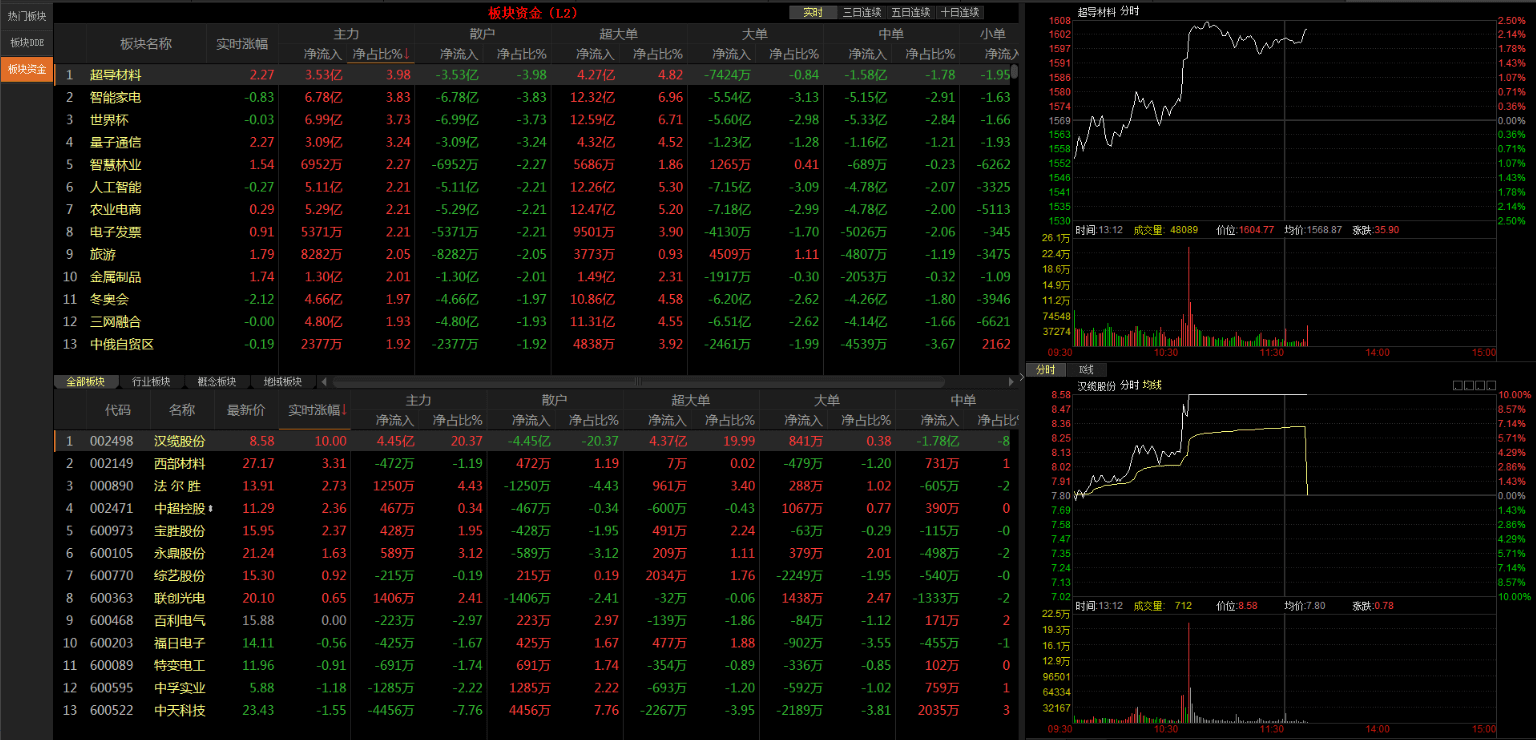Viewport: 1536px width, 740px height.
Task: Click stock code 600105
Action: pos(111,553)
